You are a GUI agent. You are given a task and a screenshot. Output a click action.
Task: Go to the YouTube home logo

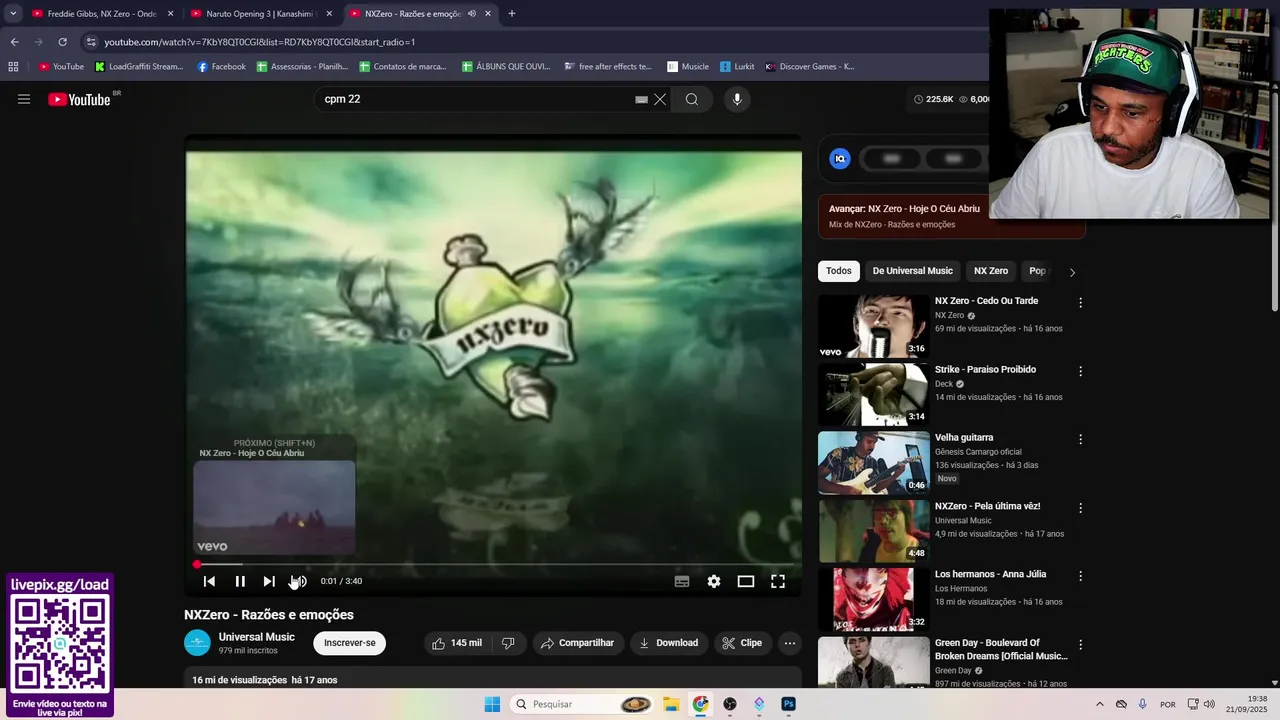[x=79, y=99]
